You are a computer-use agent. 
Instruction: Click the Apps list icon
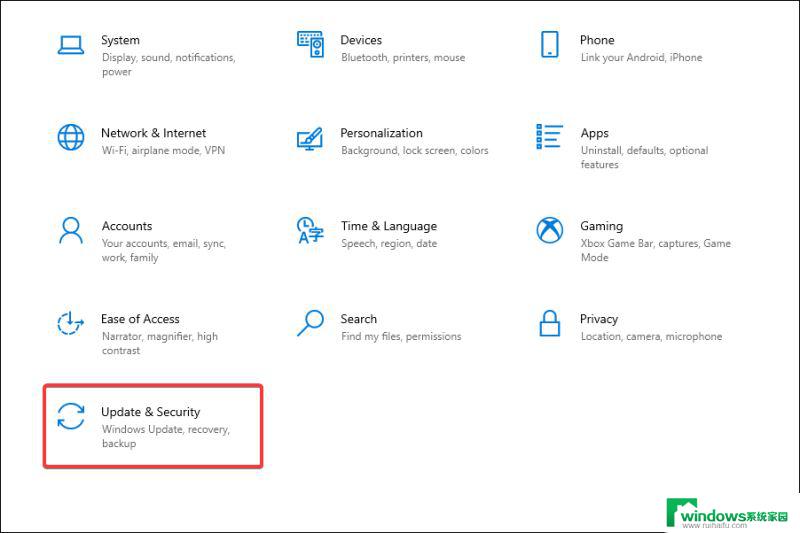click(549, 136)
